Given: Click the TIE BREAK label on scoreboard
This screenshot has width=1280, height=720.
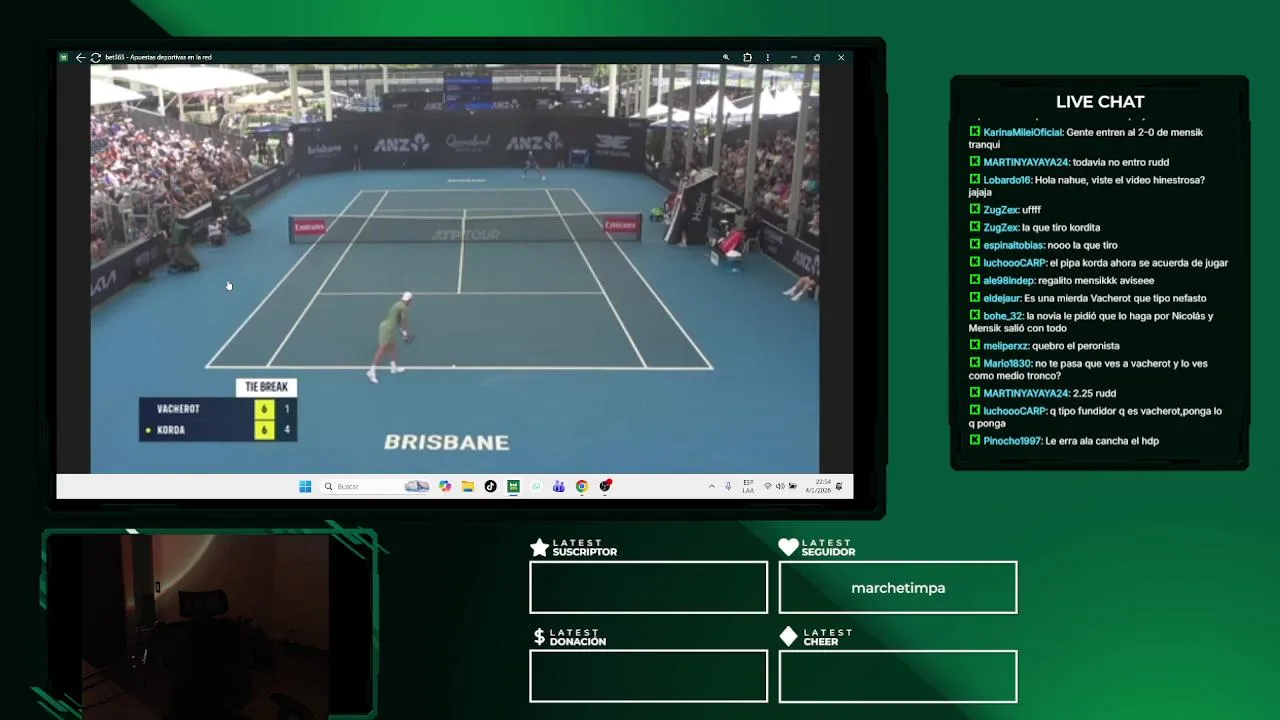Looking at the screenshot, I should (x=266, y=387).
